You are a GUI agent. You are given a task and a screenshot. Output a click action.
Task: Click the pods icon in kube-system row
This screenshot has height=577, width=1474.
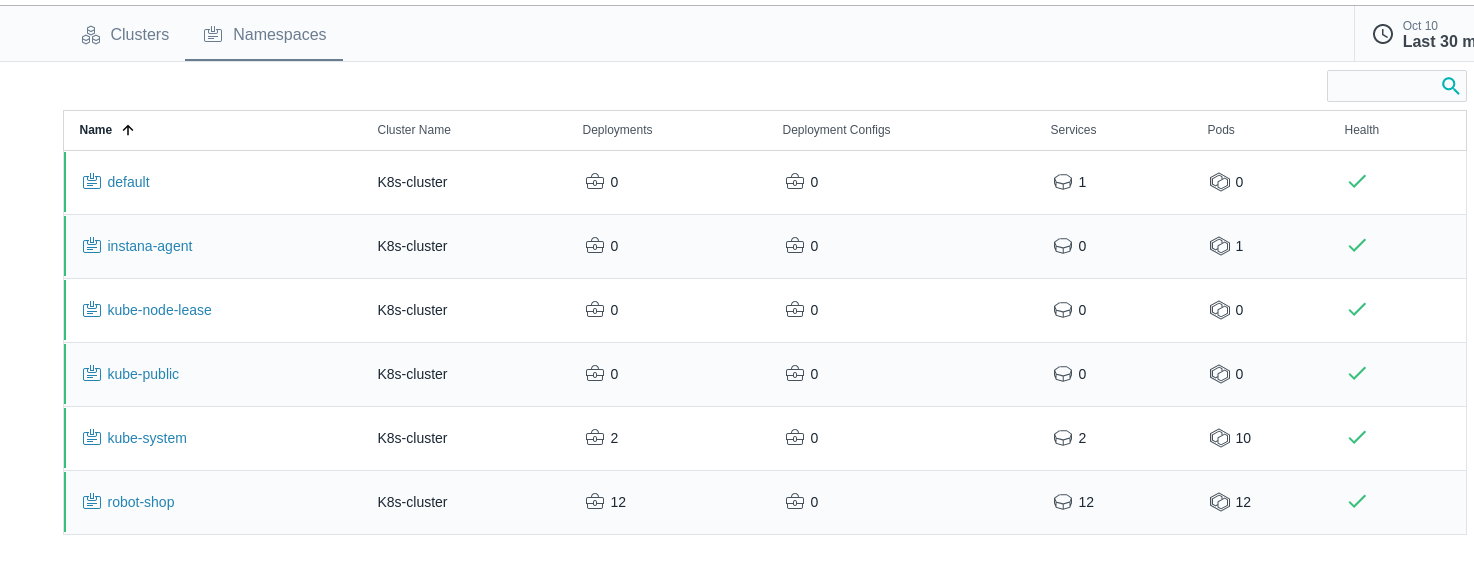[x=1219, y=438]
